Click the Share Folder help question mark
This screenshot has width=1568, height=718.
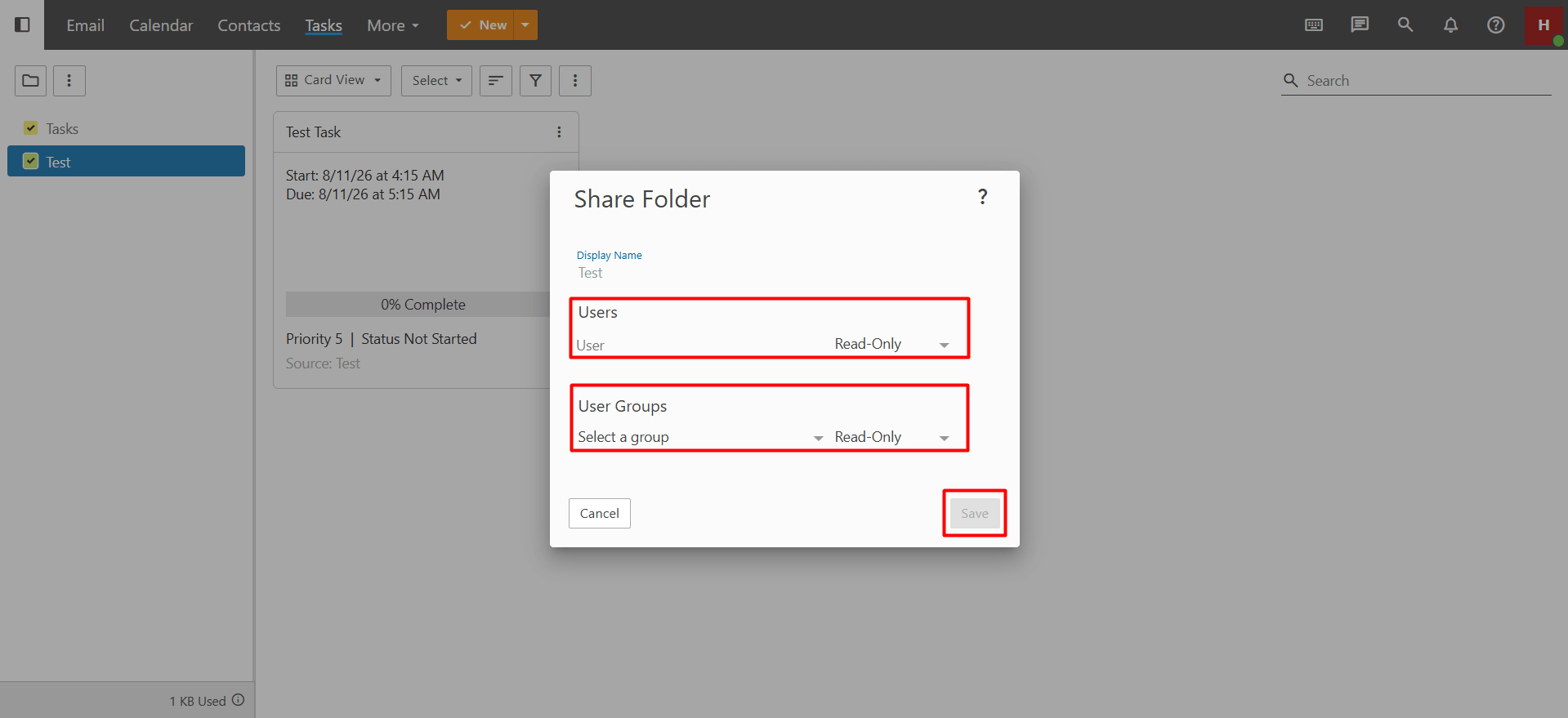pyautogui.click(x=983, y=197)
